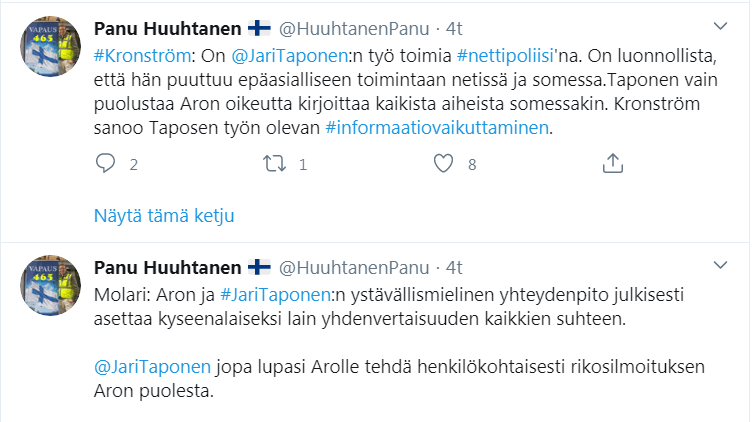Click the first tweet's profile avatar
Image resolution: width=755 pixels, height=422 pixels.
pyautogui.click(x=49, y=50)
